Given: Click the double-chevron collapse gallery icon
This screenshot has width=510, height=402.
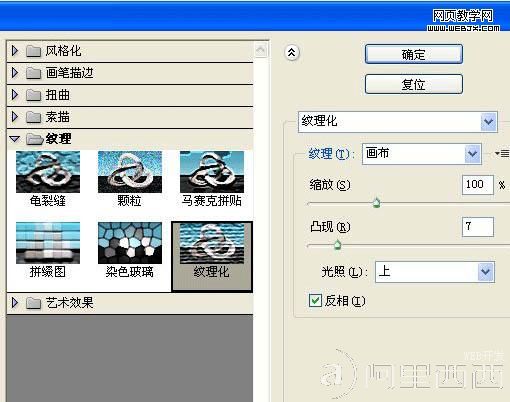Looking at the screenshot, I should click(x=292, y=53).
